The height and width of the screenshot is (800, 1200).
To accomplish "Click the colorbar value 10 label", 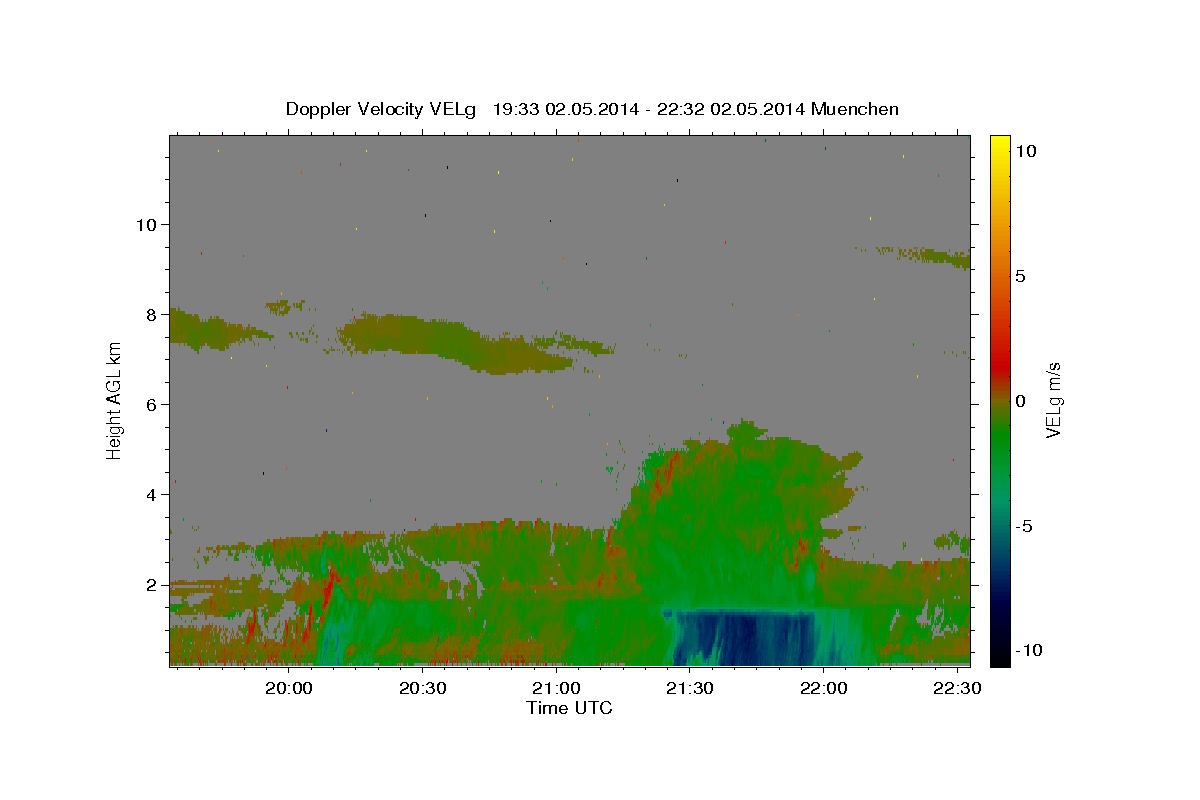I will 1025,150.
